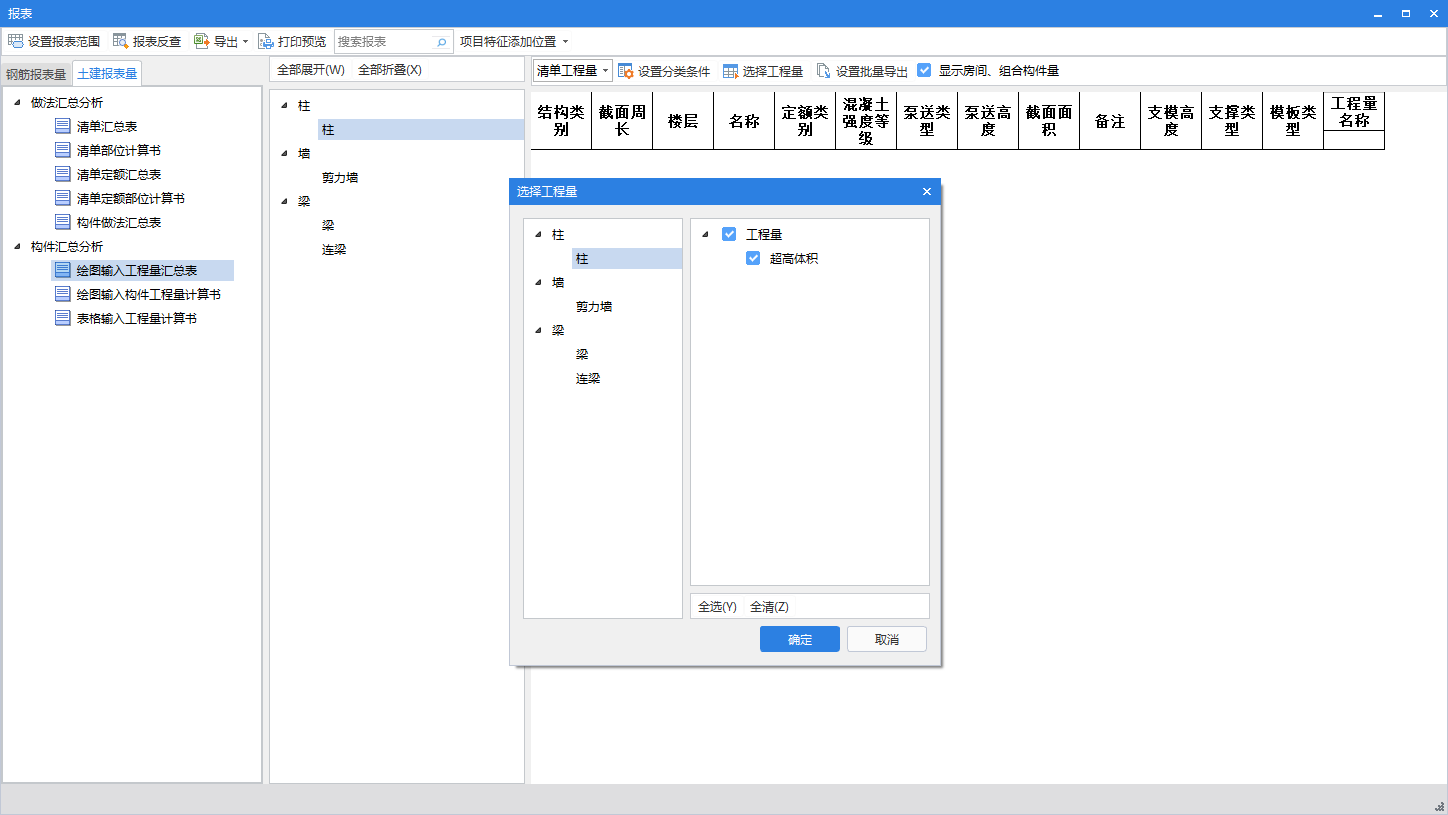1448x815 pixels.
Task: Open the 导出 dropdown arrow
Action: coord(246,42)
